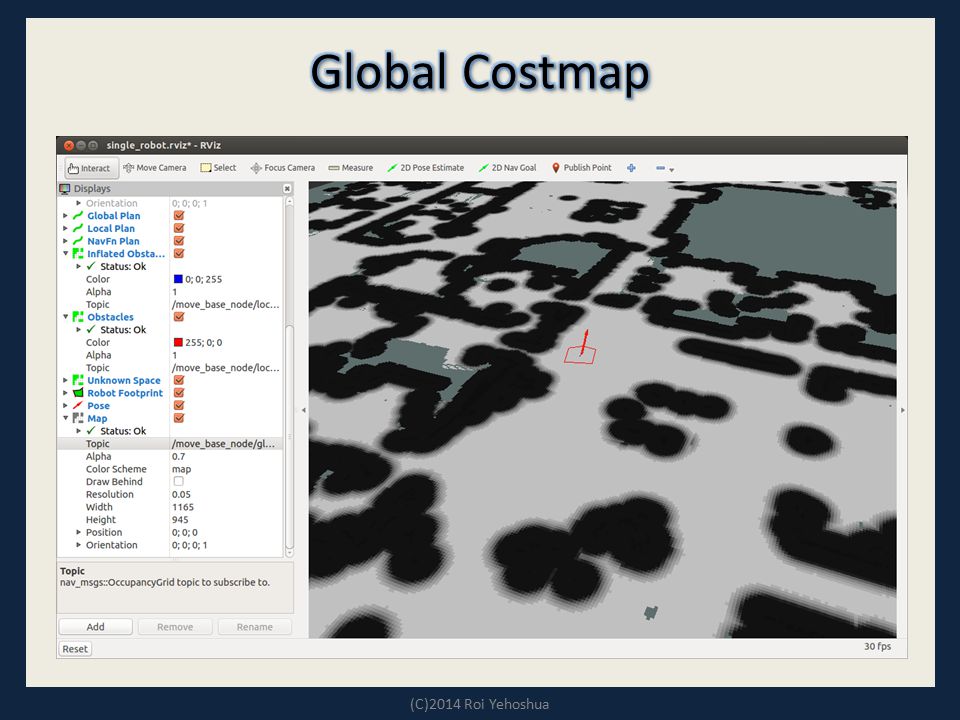The height and width of the screenshot is (720, 960).
Task: Open the blue 0; 0; 255 color swatch
Action: point(178,279)
